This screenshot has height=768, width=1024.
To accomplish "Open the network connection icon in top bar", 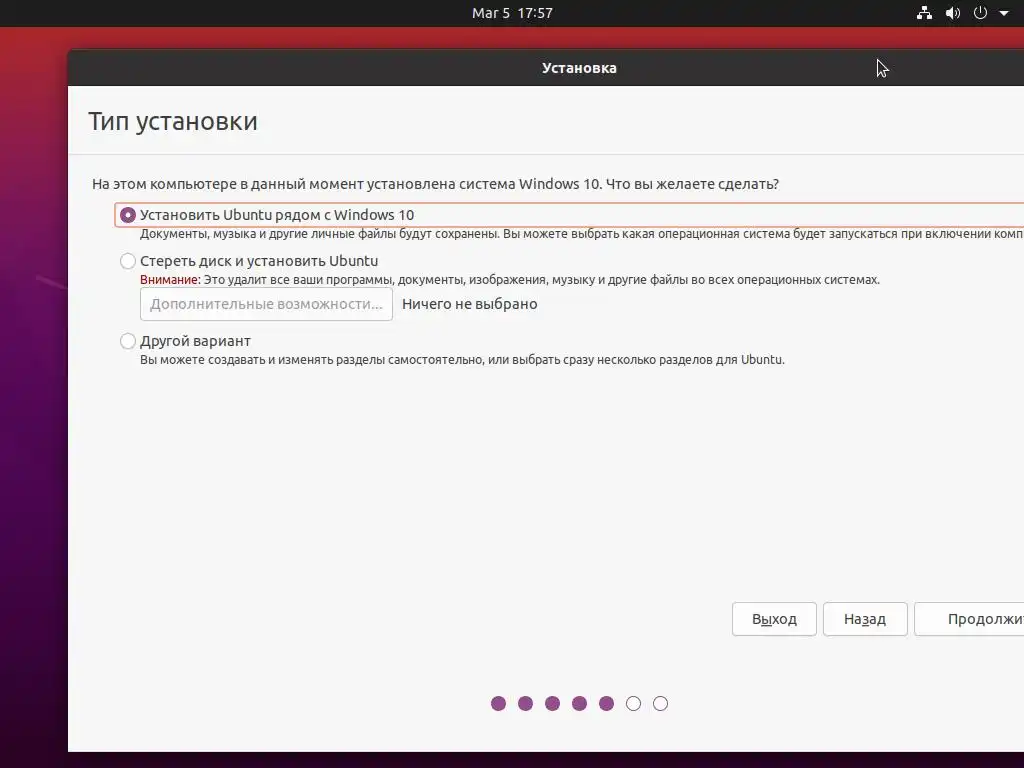I will click(x=924, y=13).
